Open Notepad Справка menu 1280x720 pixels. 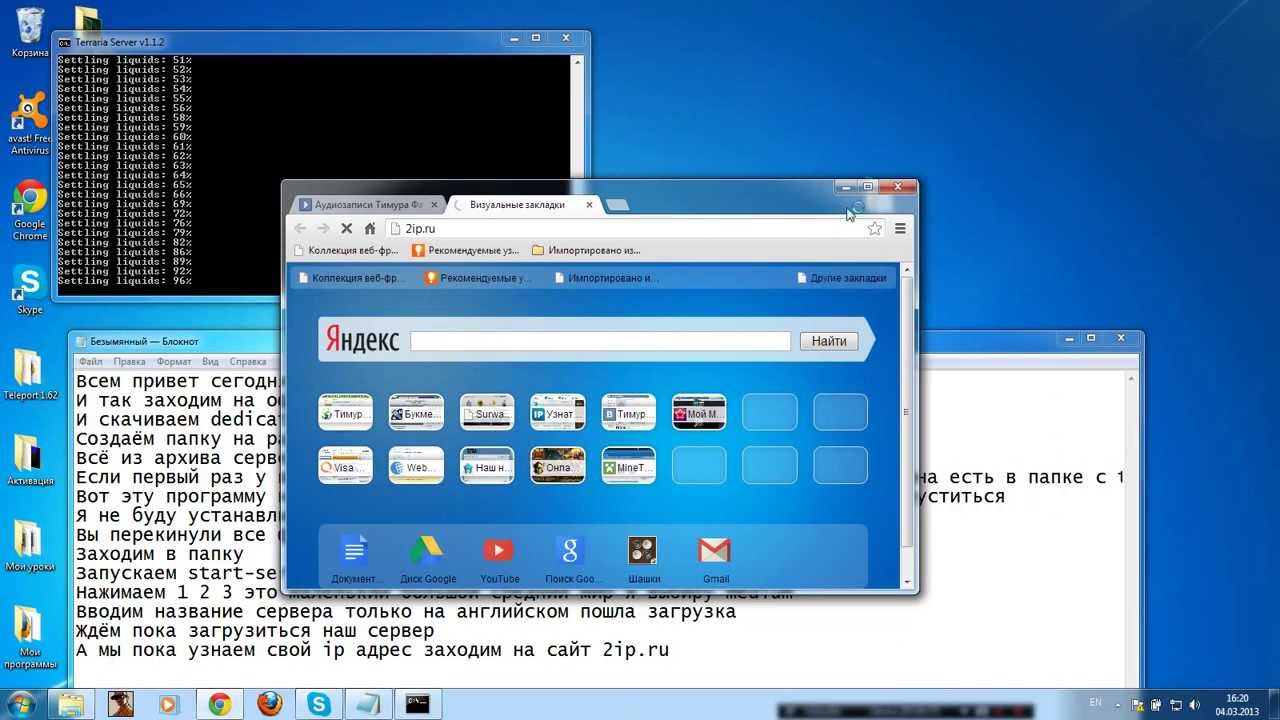pos(248,361)
